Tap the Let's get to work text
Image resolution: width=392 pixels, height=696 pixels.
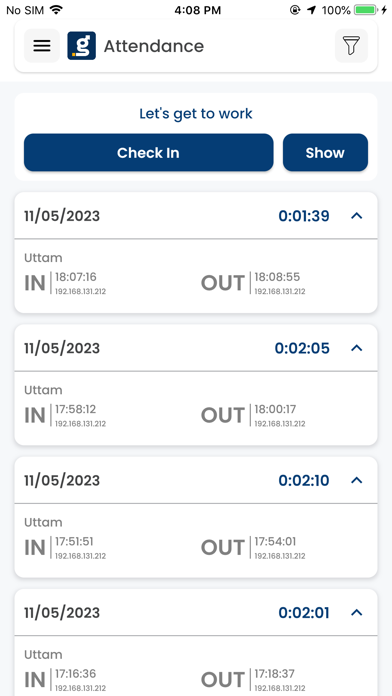[196, 114]
